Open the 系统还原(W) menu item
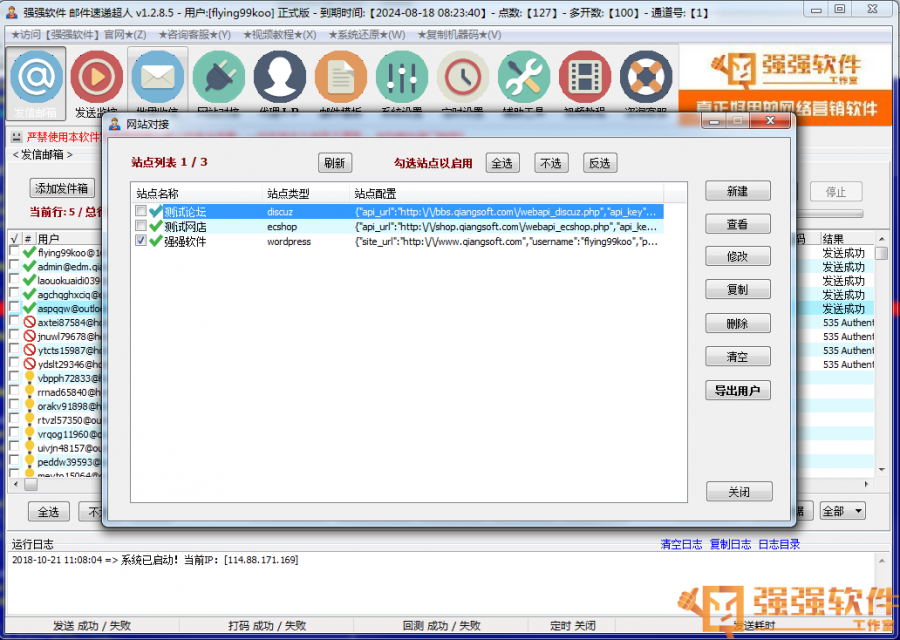The image size is (900, 640). 367,35
